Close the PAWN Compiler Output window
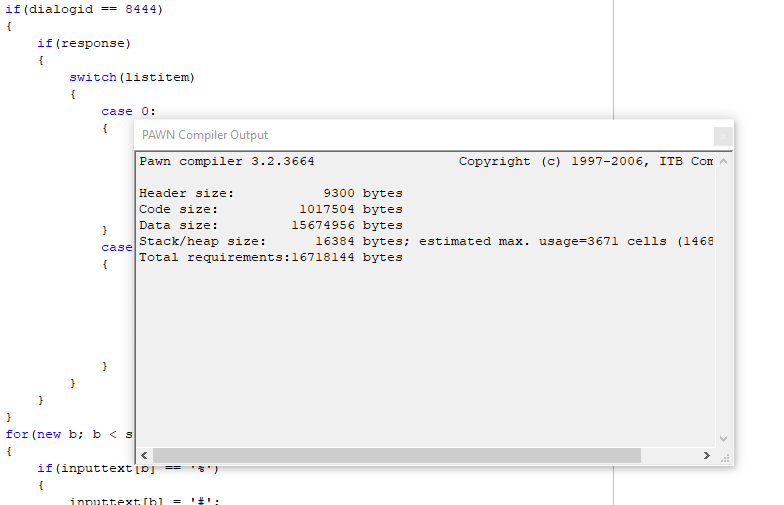Image resolution: width=784 pixels, height=505 pixels. 723,136
